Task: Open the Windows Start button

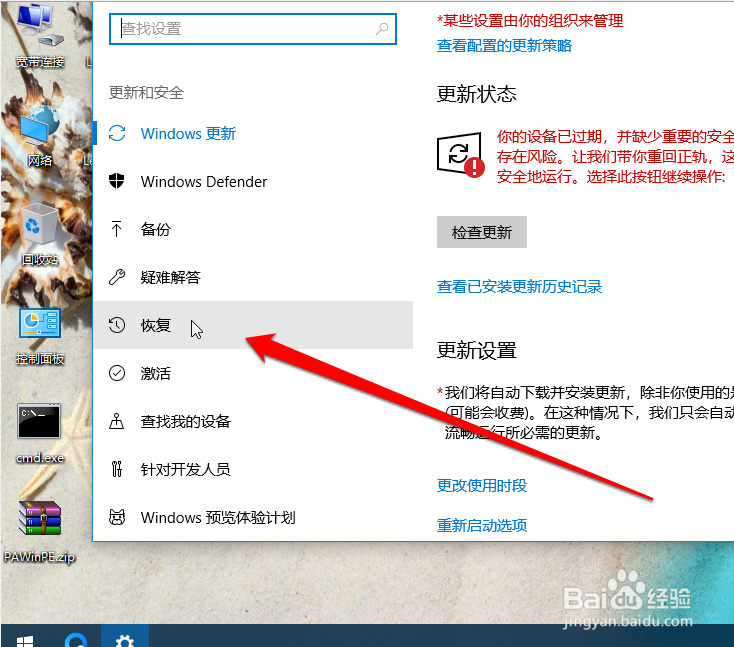Action: point(24,640)
